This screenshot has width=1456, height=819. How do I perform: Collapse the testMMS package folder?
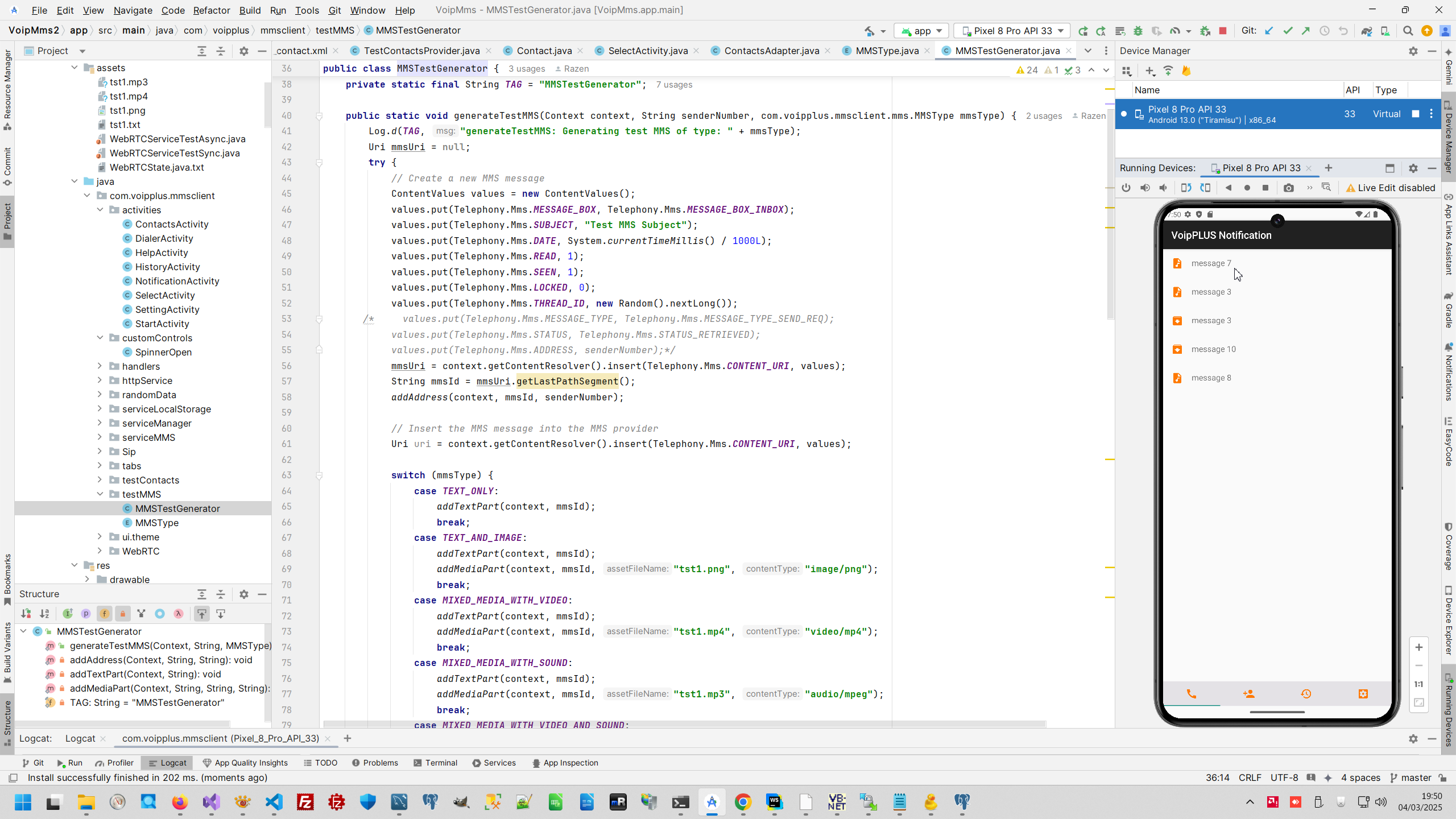point(100,494)
